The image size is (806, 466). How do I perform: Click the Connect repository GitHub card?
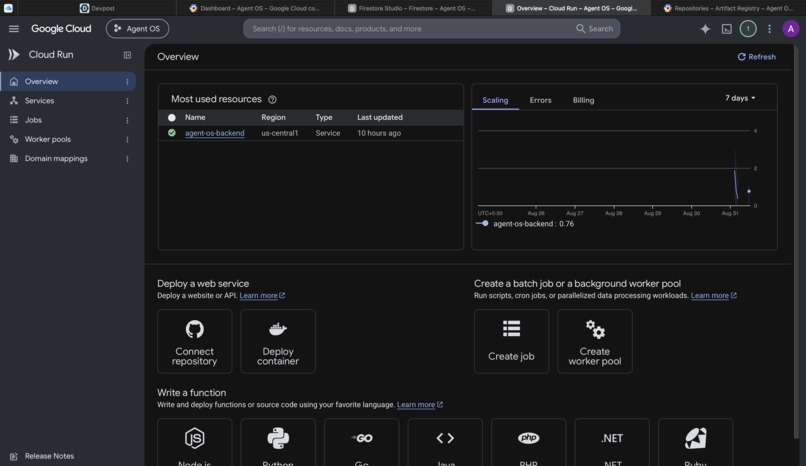[194, 341]
